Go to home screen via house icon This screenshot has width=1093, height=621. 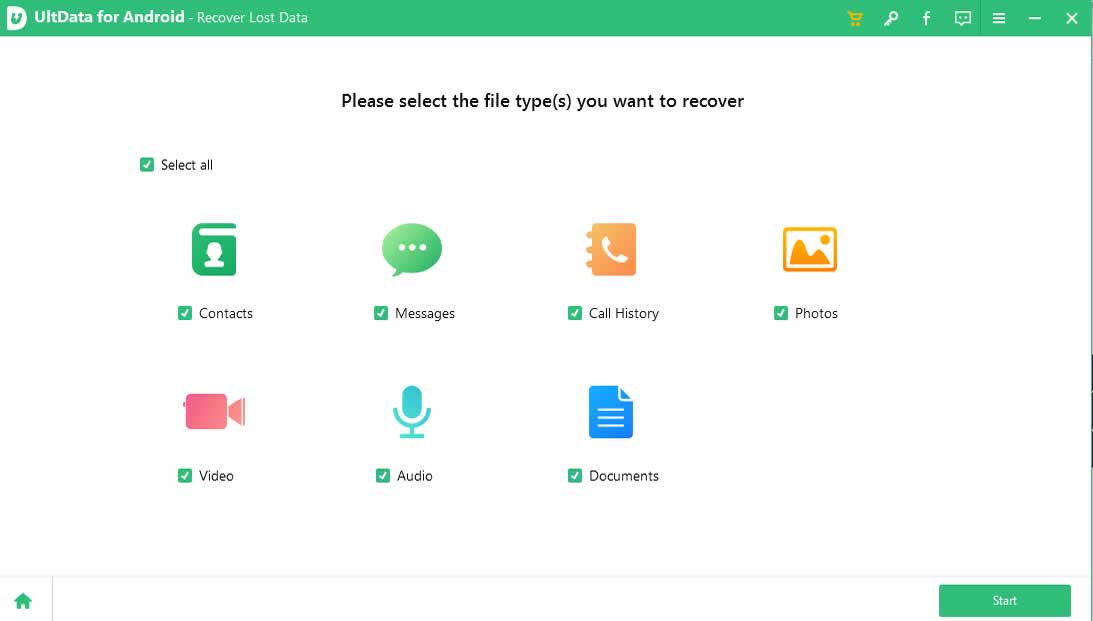[x=23, y=601]
